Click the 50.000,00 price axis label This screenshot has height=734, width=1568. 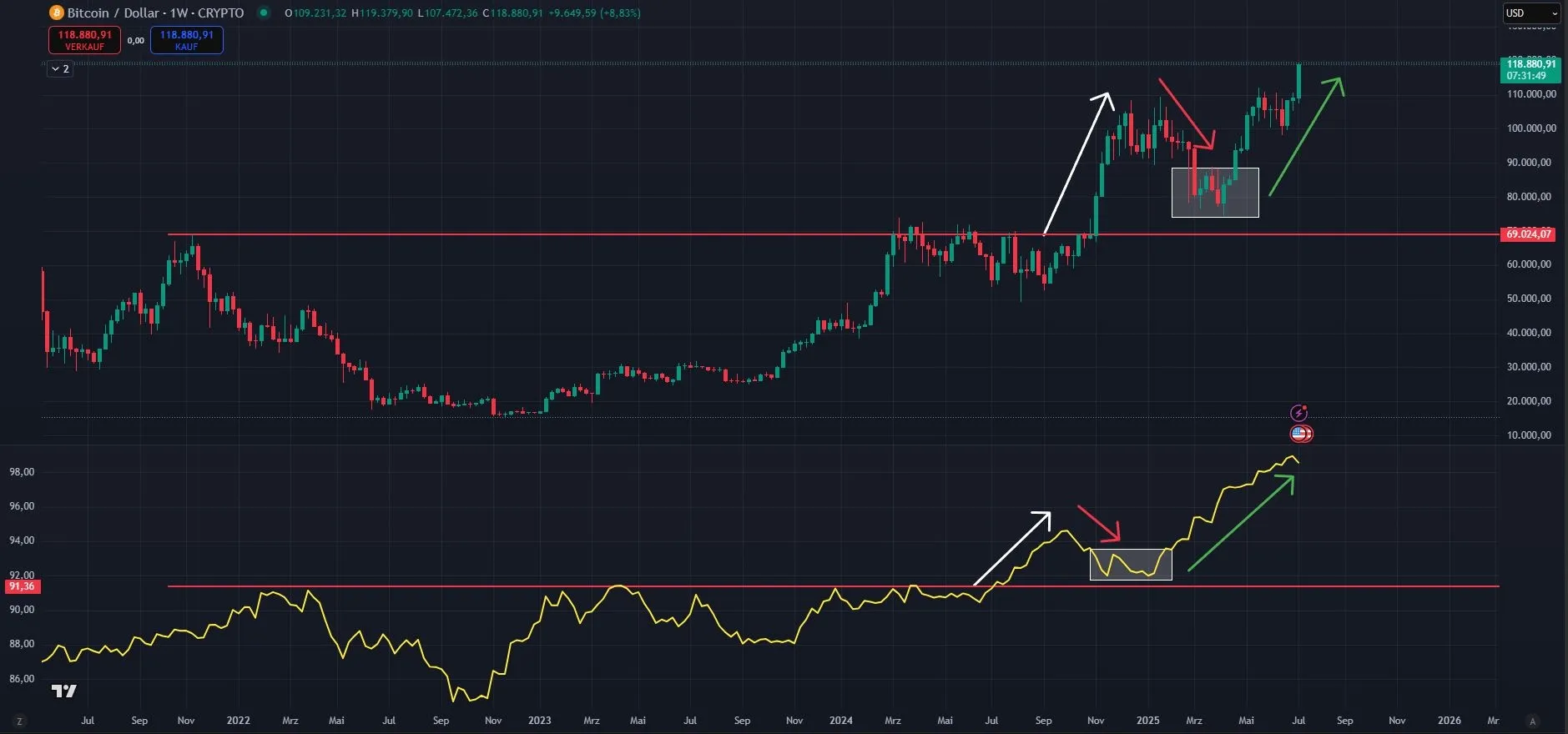(x=1530, y=299)
